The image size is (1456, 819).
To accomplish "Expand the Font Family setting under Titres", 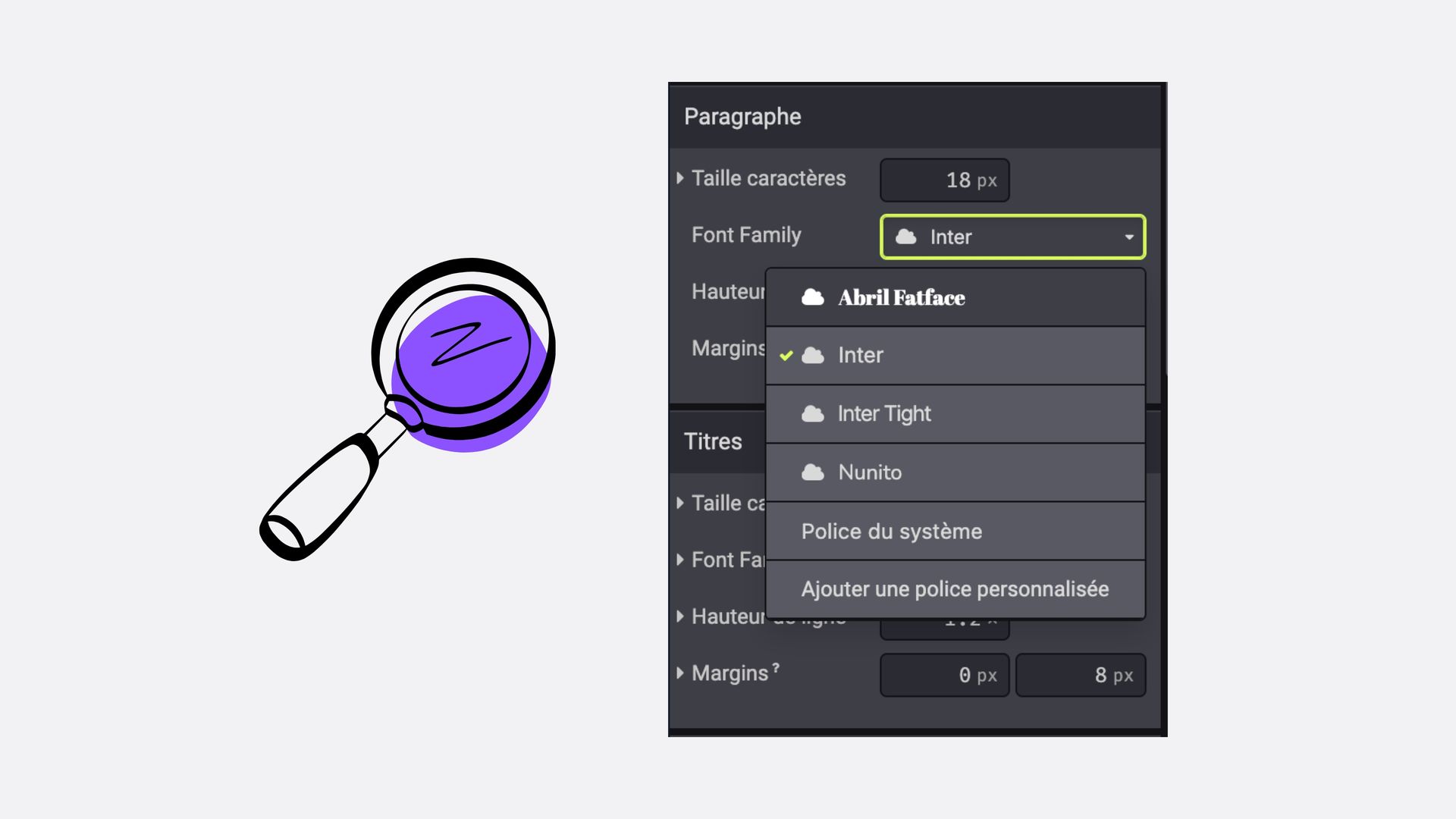I will [x=680, y=560].
